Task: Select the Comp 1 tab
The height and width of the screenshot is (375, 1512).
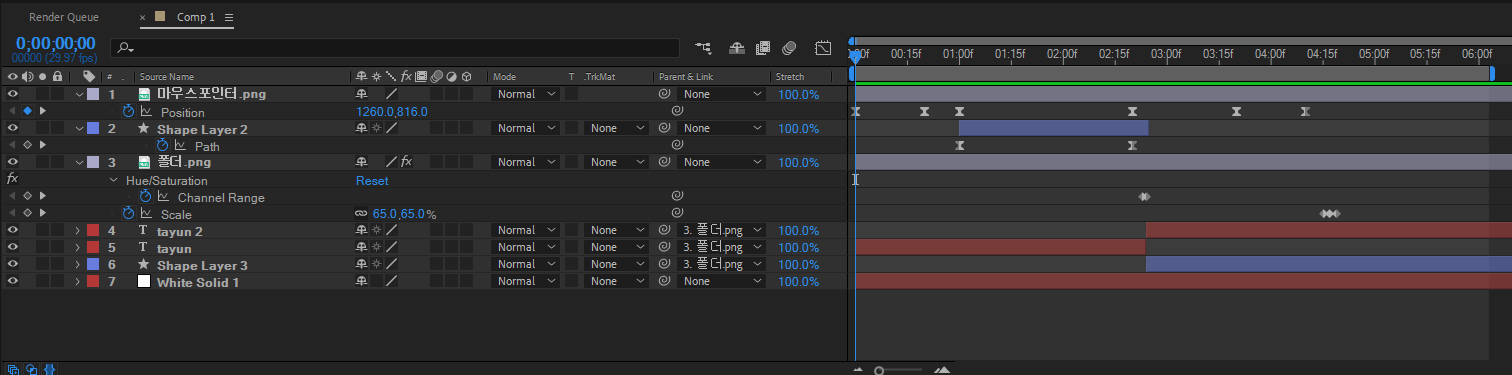Action: 197,18
